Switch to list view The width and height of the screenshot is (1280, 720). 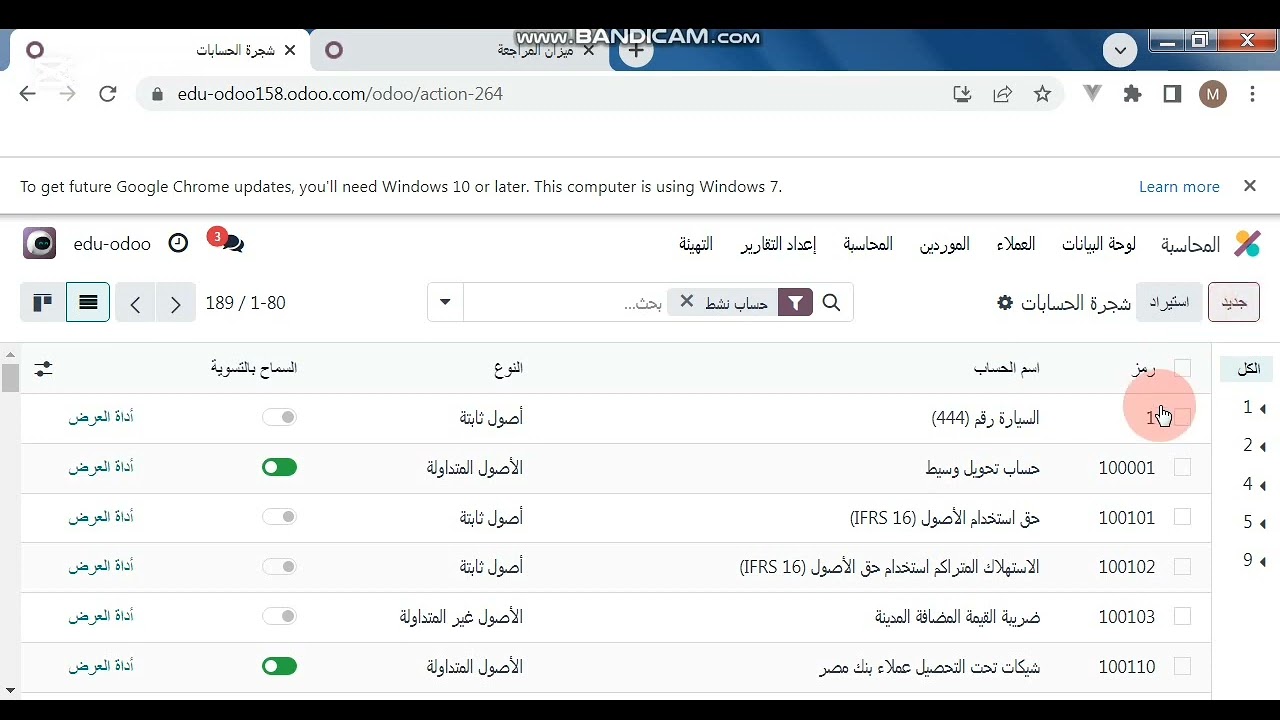(88, 302)
